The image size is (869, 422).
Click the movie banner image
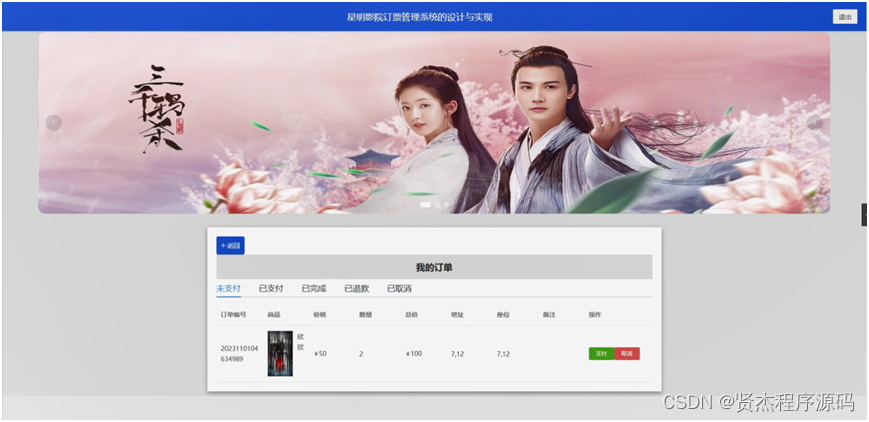pyautogui.click(x=434, y=123)
